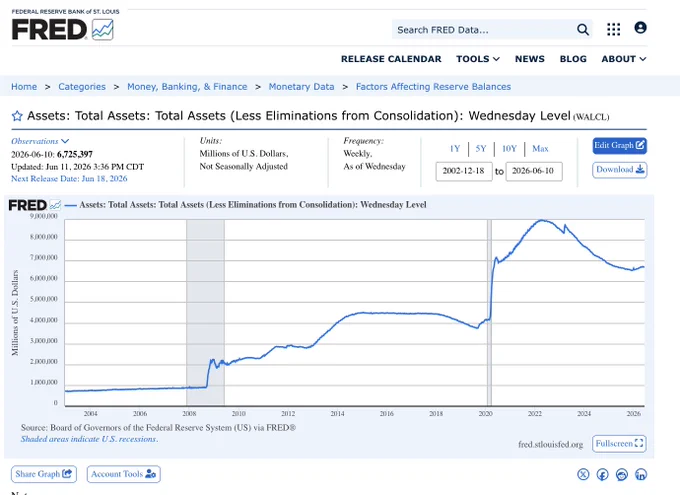This screenshot has height=495, width=680.
Task: Click the Download button
Action: pyautogui.click(x=619, y=170)
